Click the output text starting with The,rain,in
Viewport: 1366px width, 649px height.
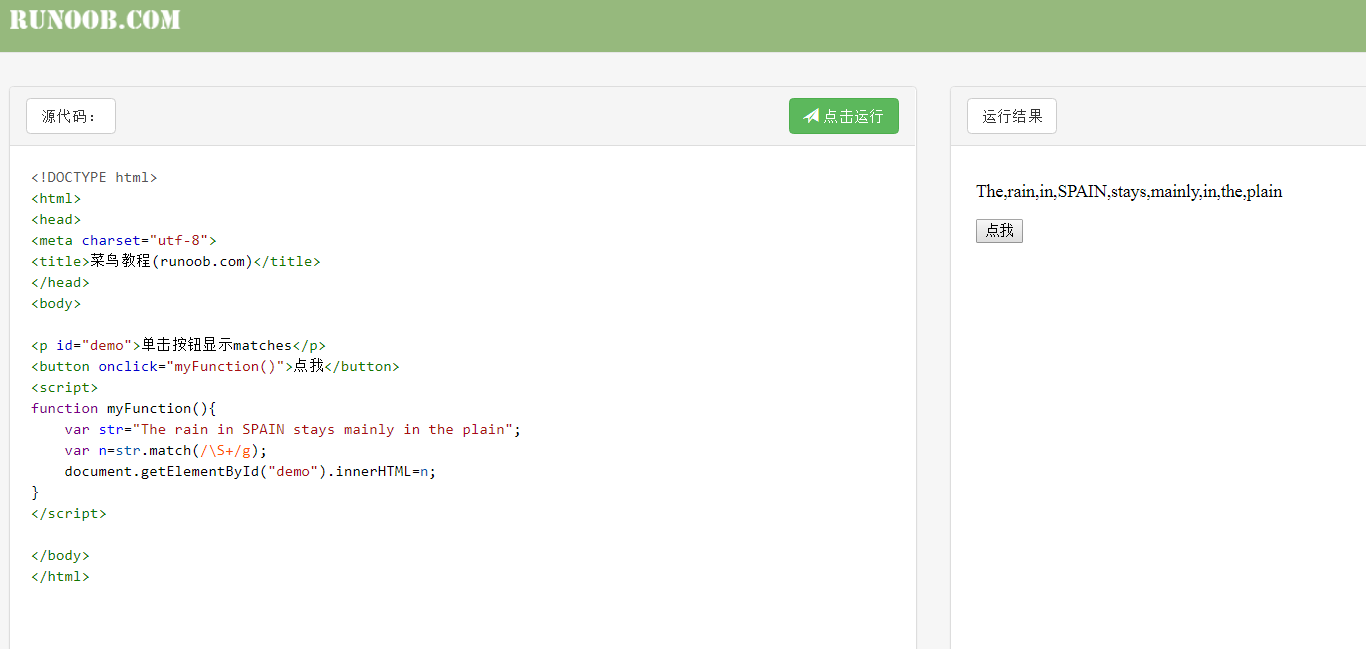coord(1128,191)
